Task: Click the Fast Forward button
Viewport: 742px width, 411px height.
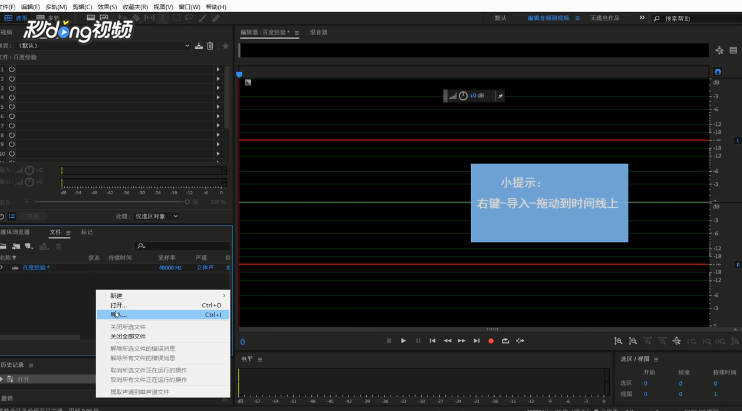Action: pyautogui.click(x=461, y=341)
